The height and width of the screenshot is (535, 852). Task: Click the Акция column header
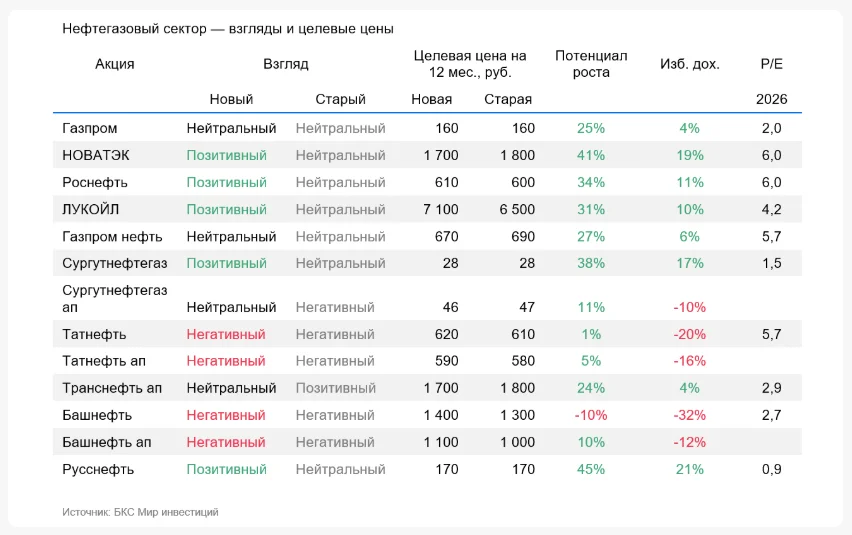[x=115, y=64]
